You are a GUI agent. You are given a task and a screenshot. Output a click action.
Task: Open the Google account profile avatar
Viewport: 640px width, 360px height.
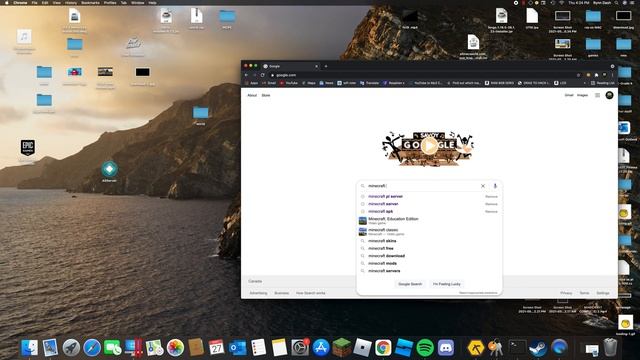[x=609, y=95]
